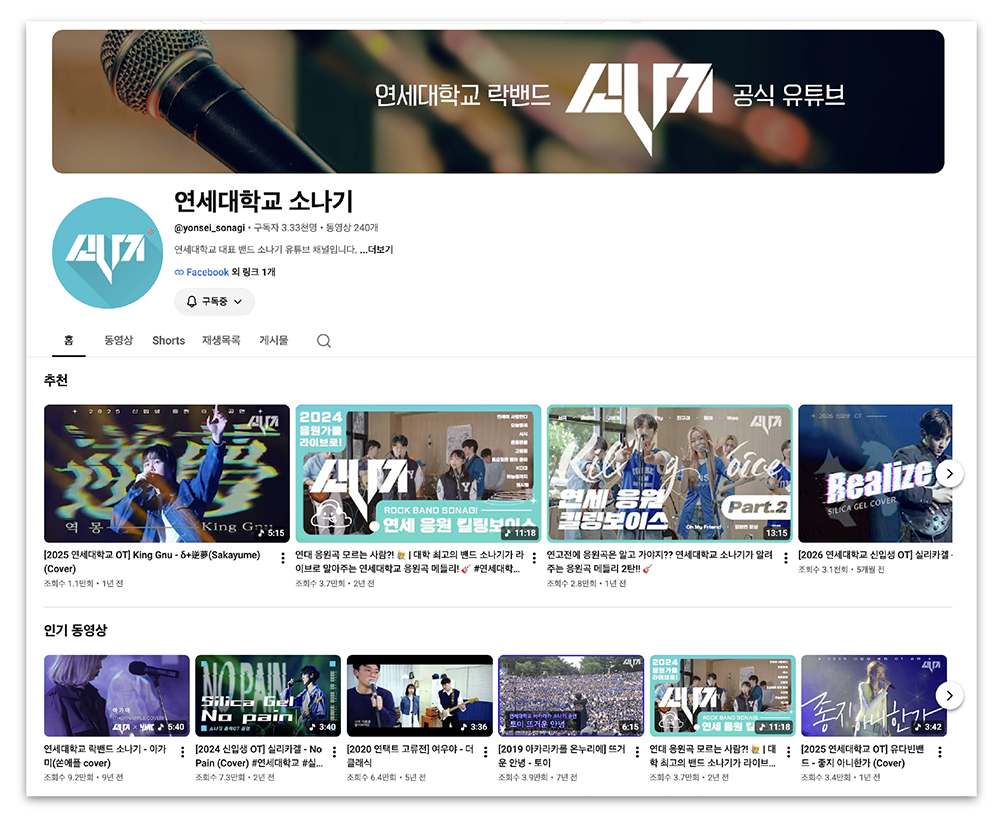Advance the 추천 row with next arrow
Viewport: 1000px width, 817px height.
pos(950,473)
